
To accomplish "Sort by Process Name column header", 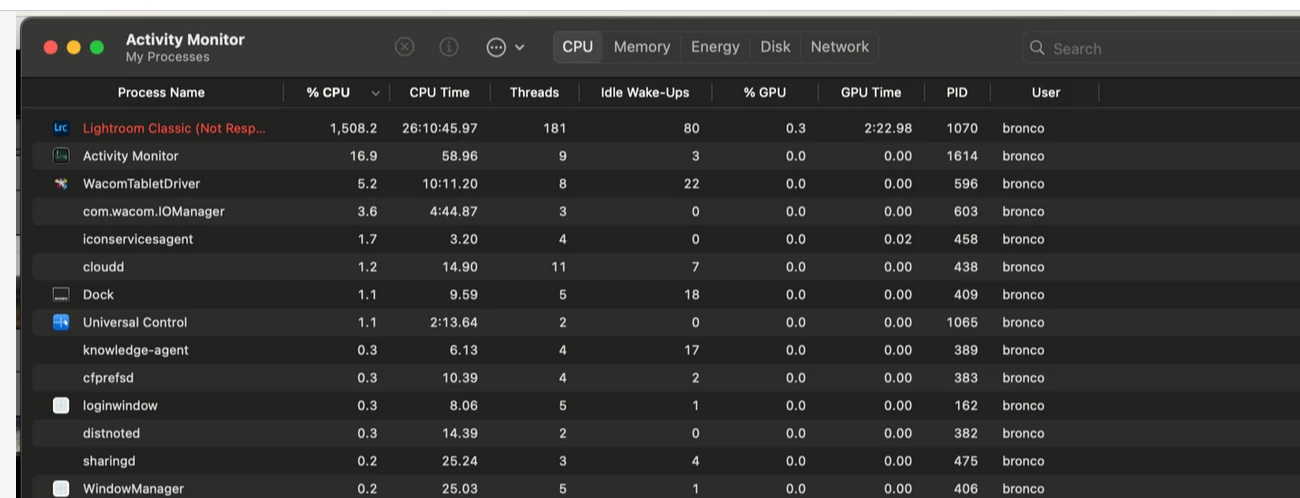I will click(161, 93).
